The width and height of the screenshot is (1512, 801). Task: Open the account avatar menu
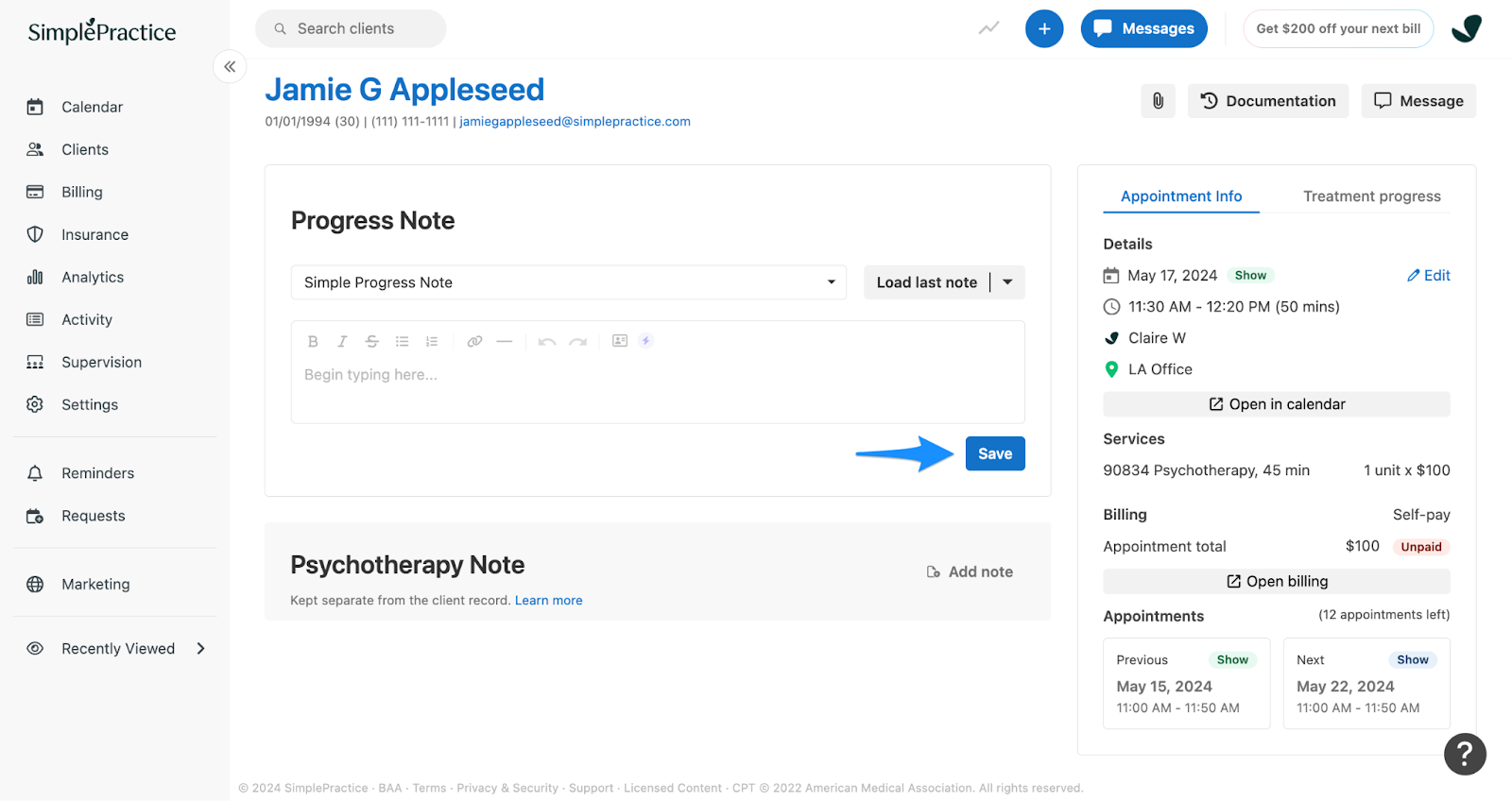[1467, 28]
